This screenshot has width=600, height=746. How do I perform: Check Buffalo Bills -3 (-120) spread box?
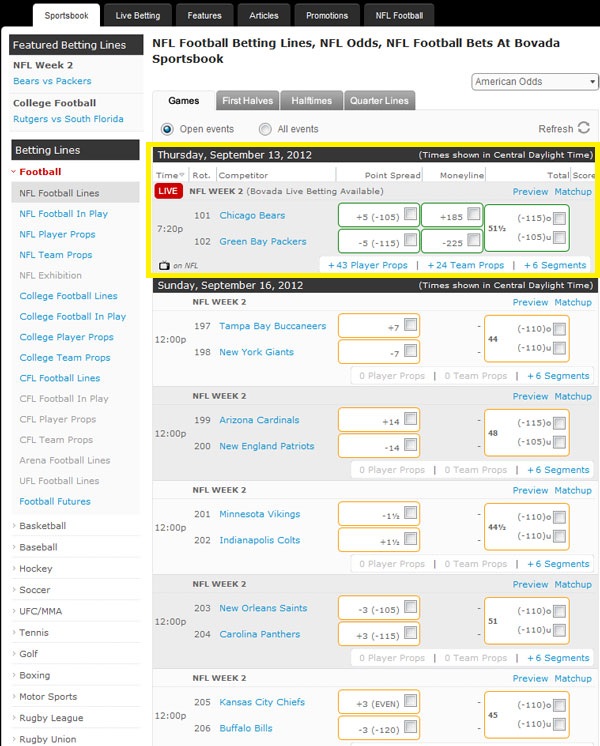click(x=410, y=726)
